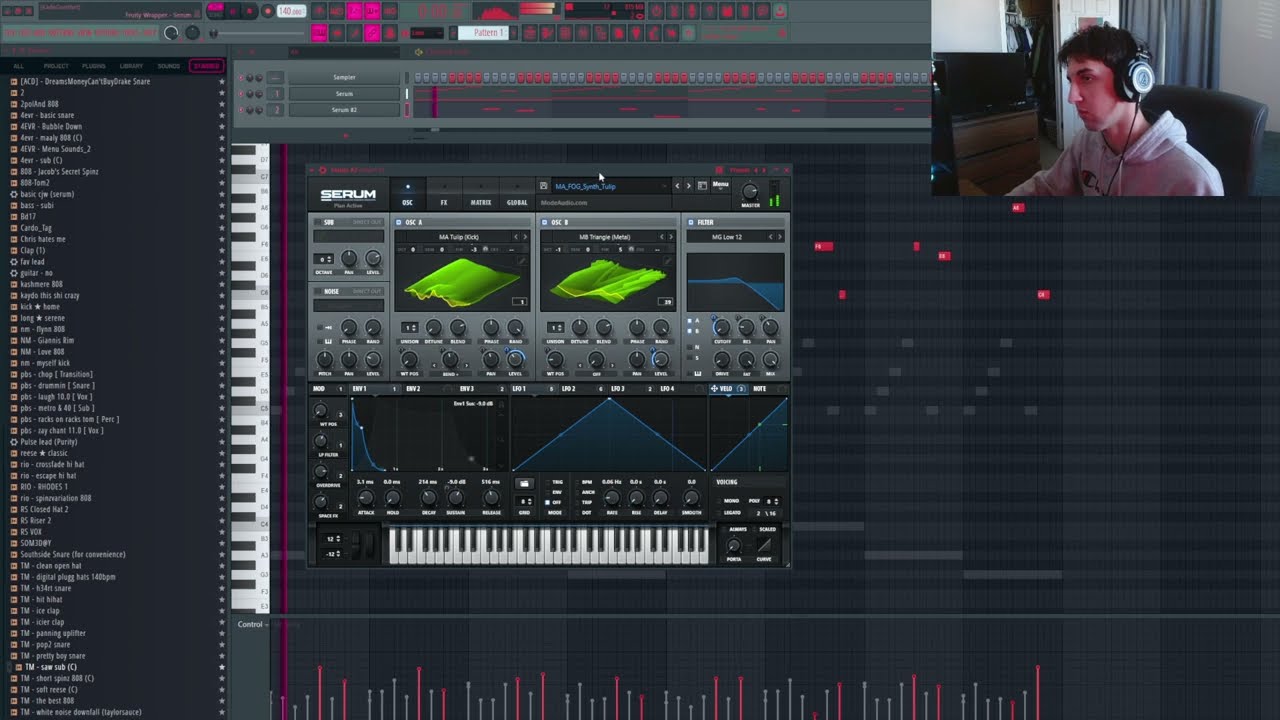This screenshot has height=720, width=1280.
Task: Open preset name dropdown MA_FOG_Synth_Tulip
Action: pos(610,186)
